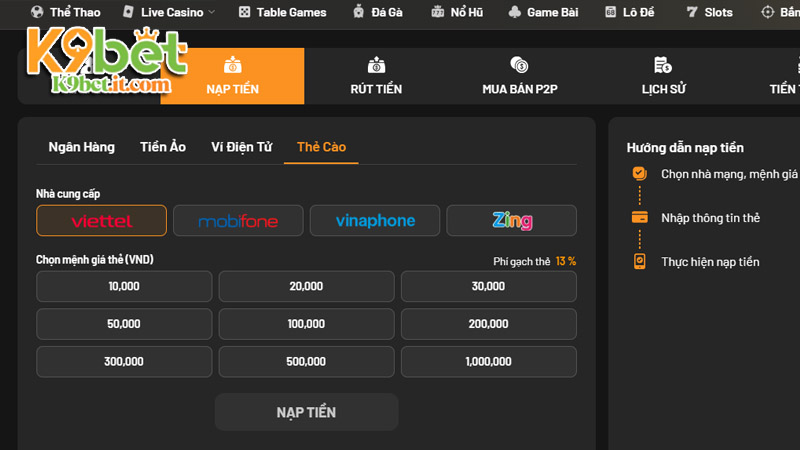The width and height of the screenshot is (800, 450).
Task: Switch to the RÚT TIỀN tab
Action: pyautogui.click(x=377, y=76)
